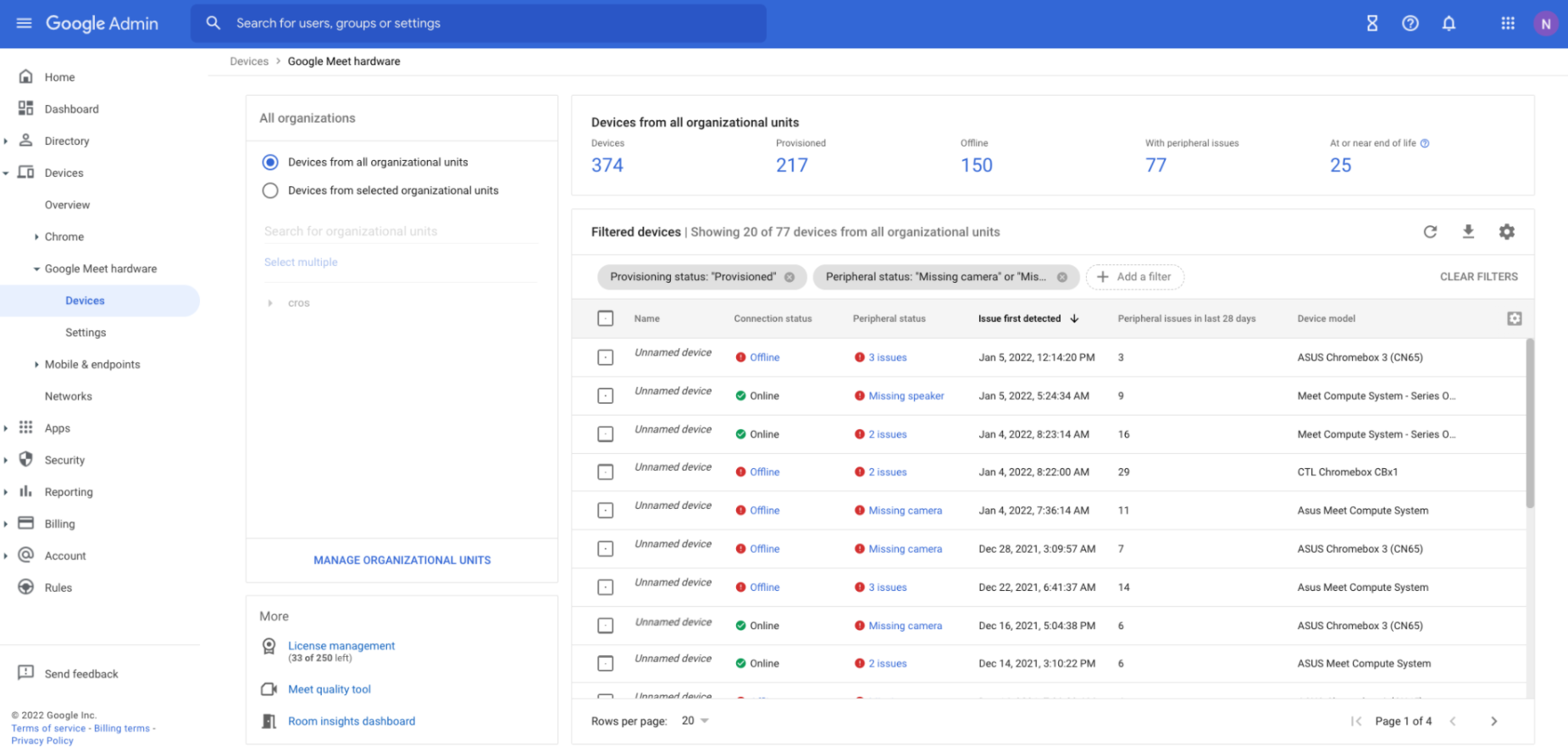This screenshot has width=1568, height=751.
Task: Check the device detected Dec 28, 2021
Action: coord(606,549)
